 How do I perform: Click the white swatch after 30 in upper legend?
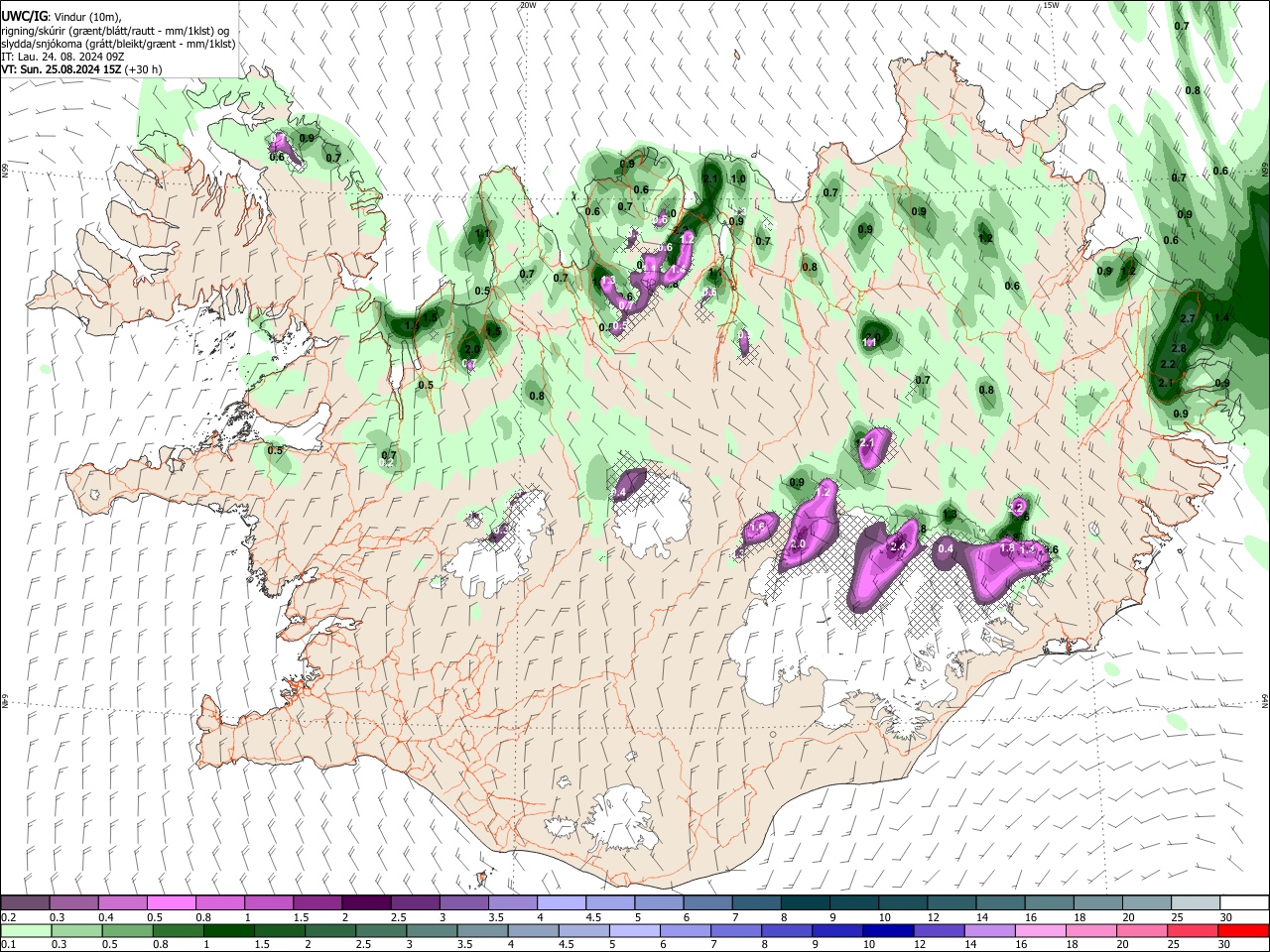pos(1245,903)
